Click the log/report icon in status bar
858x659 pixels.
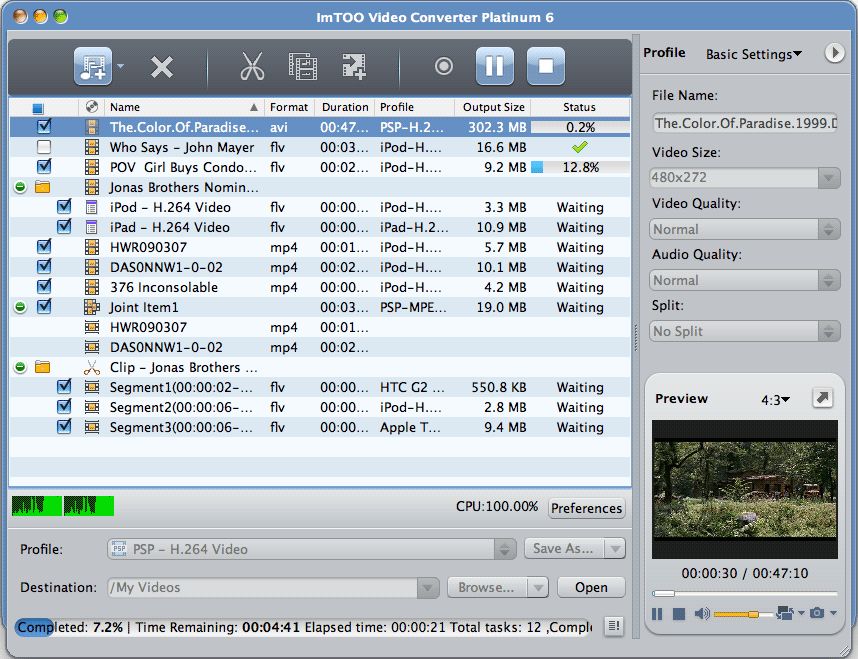pyautogui.click(x=614, y=625)
